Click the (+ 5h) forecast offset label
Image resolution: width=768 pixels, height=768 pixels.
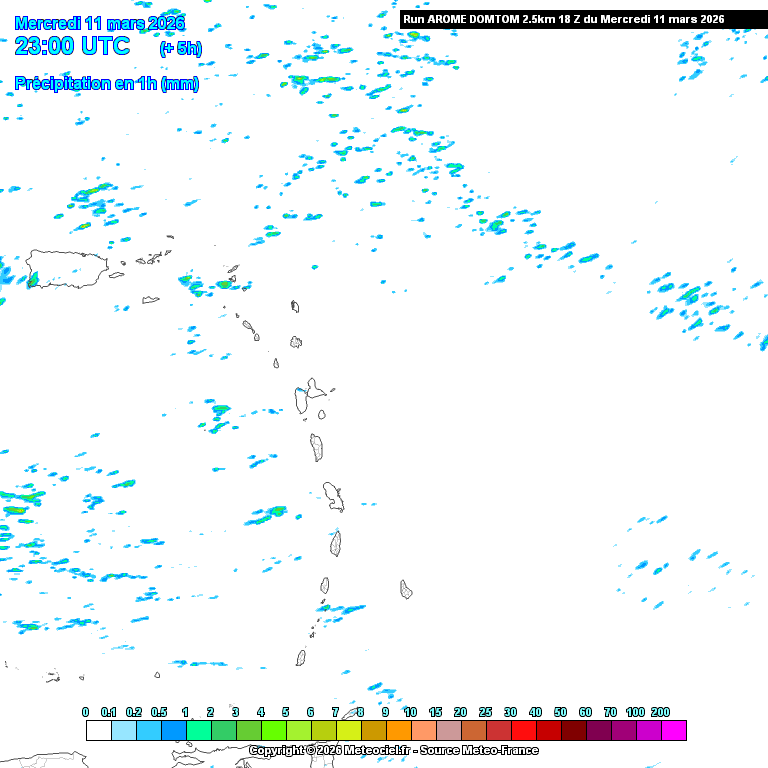pyautogui.click(x=180, y=48)
